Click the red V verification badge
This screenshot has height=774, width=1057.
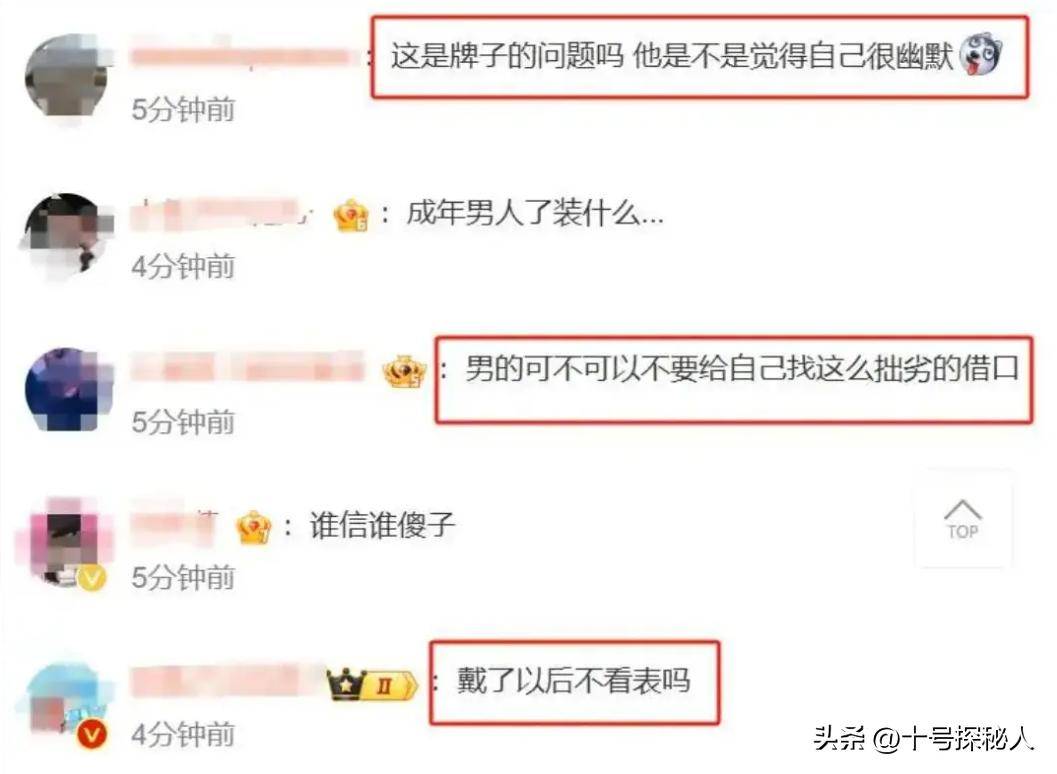point(92,734)
